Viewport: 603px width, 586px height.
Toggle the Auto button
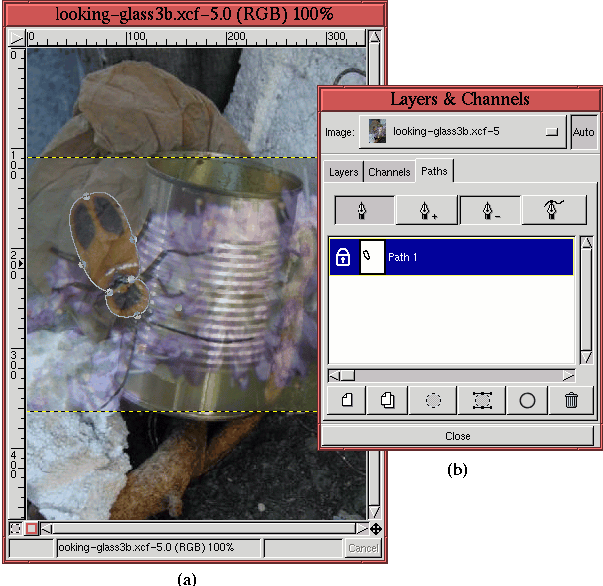click(583, 132)
